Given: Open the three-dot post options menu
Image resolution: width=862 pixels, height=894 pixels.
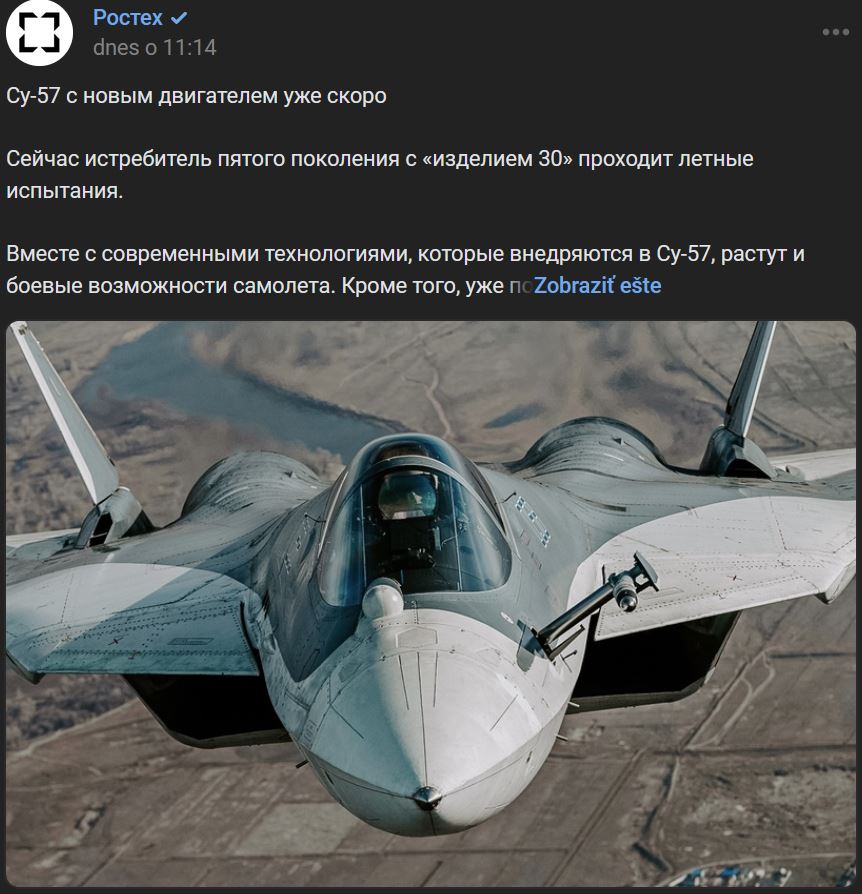Looking at the screenshot, I should point(835,32).
